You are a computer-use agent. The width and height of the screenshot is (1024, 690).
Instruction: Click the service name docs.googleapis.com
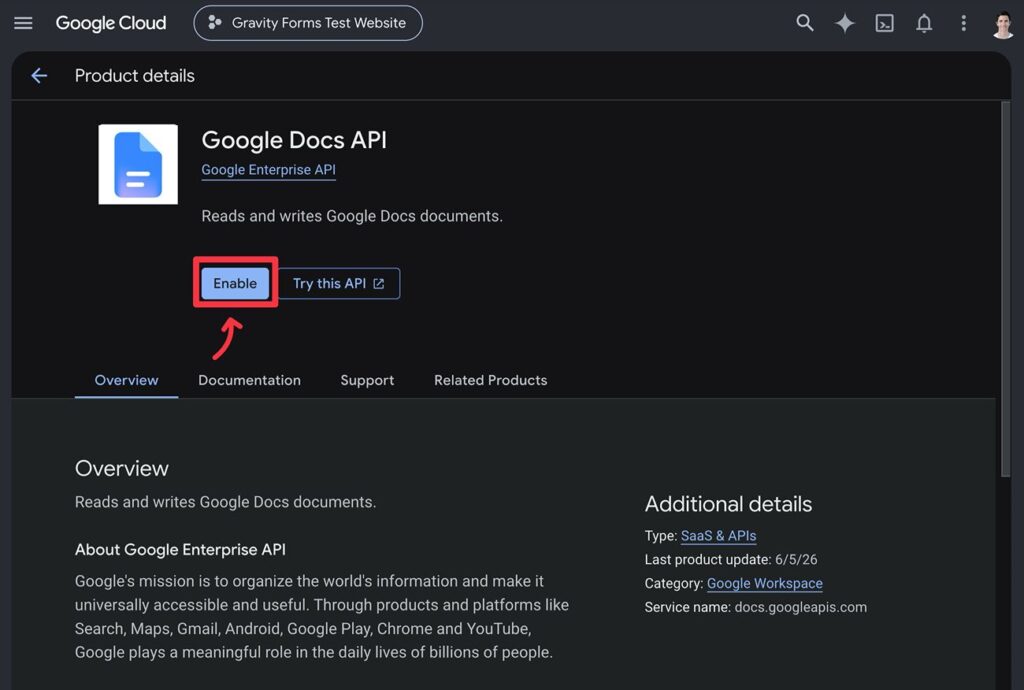point(801,607)
